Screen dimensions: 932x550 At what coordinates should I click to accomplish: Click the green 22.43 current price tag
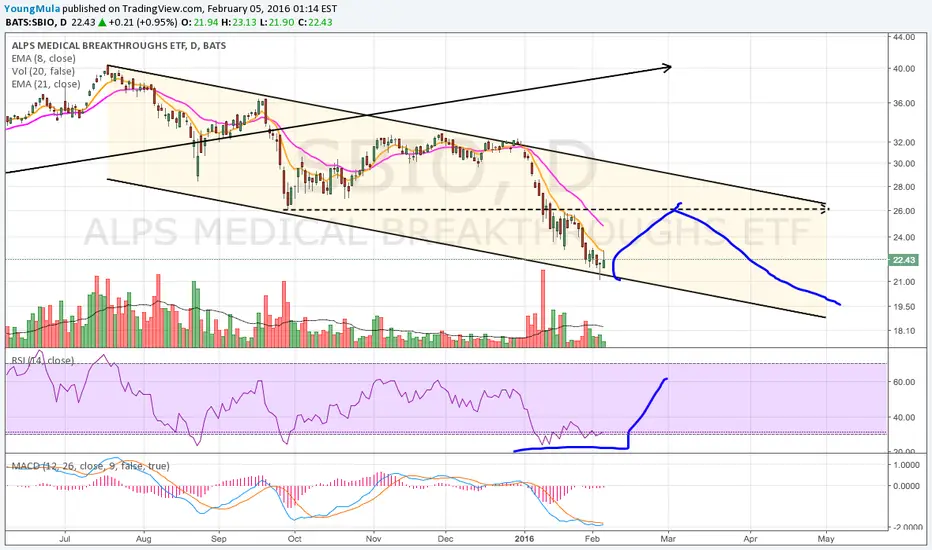pos(903,260)
